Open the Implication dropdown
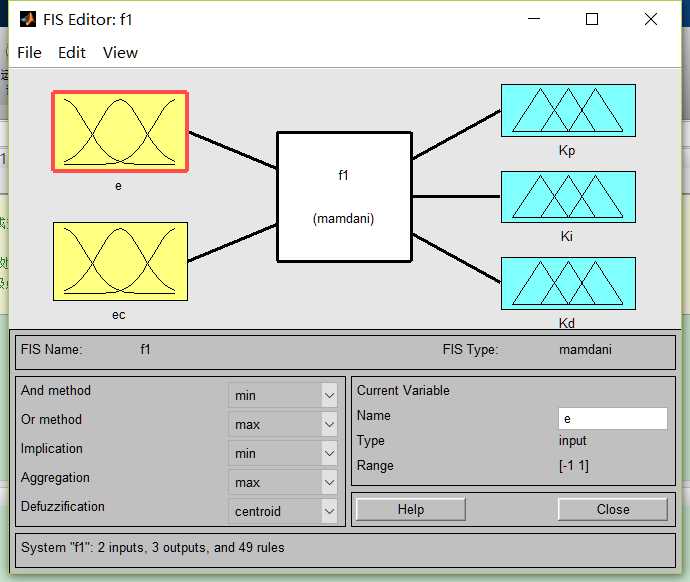The image size is (690, 582). click(x=283, y=454)
